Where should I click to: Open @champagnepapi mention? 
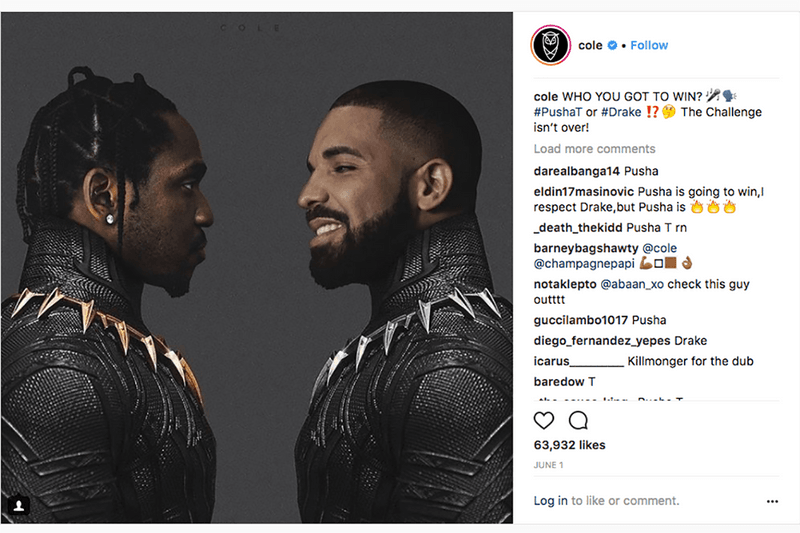pos(584,264)
